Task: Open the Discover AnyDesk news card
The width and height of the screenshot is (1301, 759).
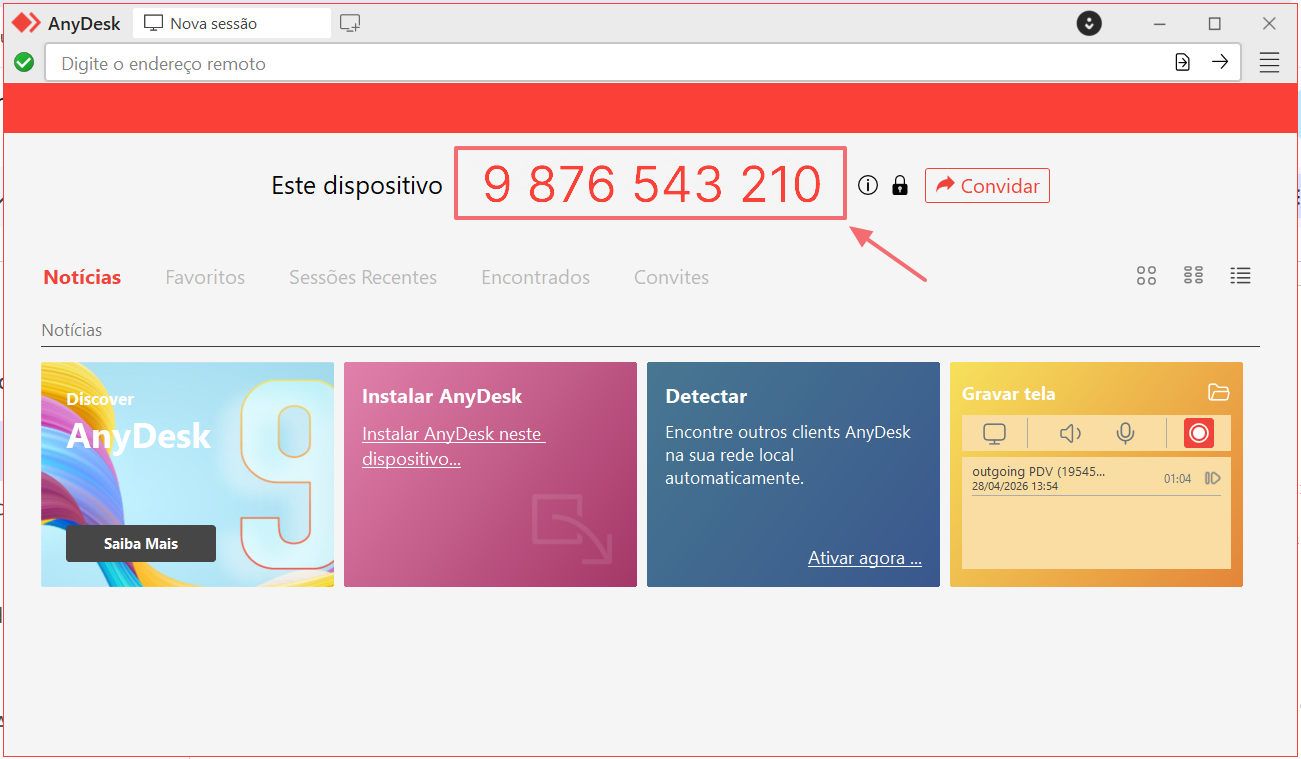Action: (x=187, y=474)
